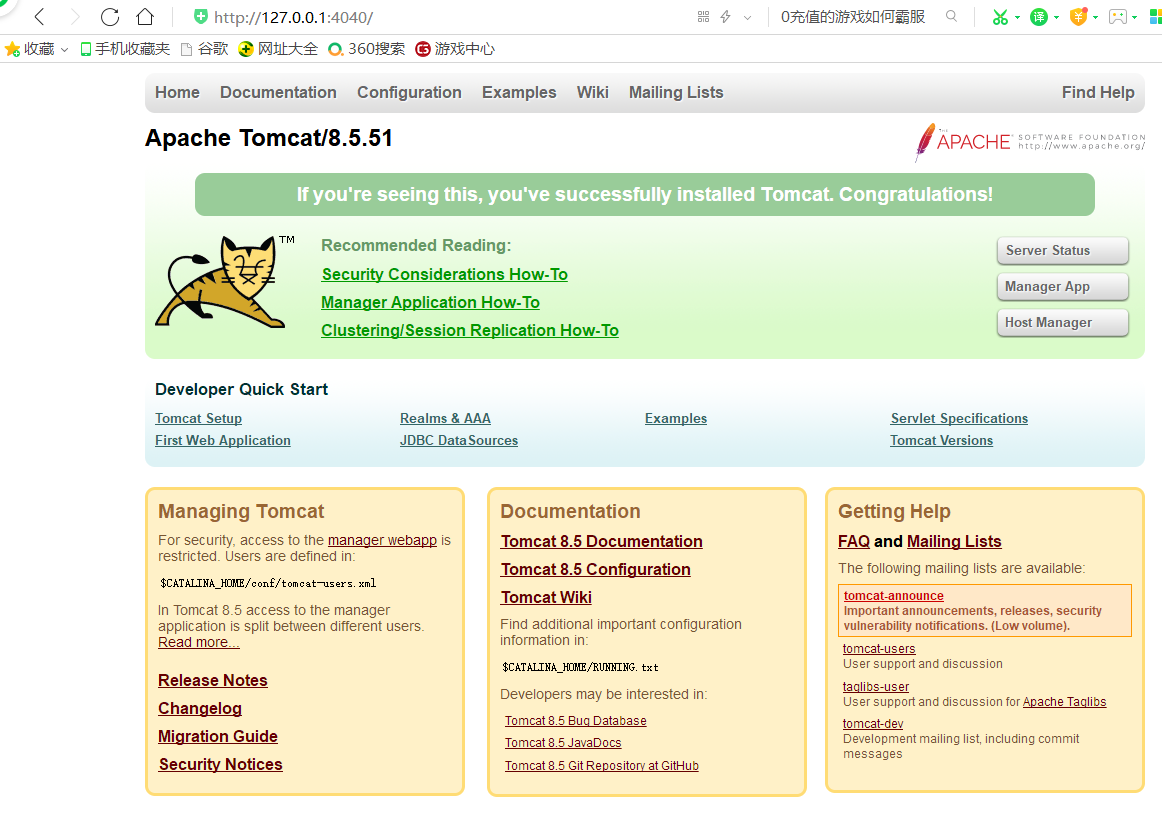Open the Home nav item
The width and height of the screenshot is (1162, 816).
[x=177, y=93]
